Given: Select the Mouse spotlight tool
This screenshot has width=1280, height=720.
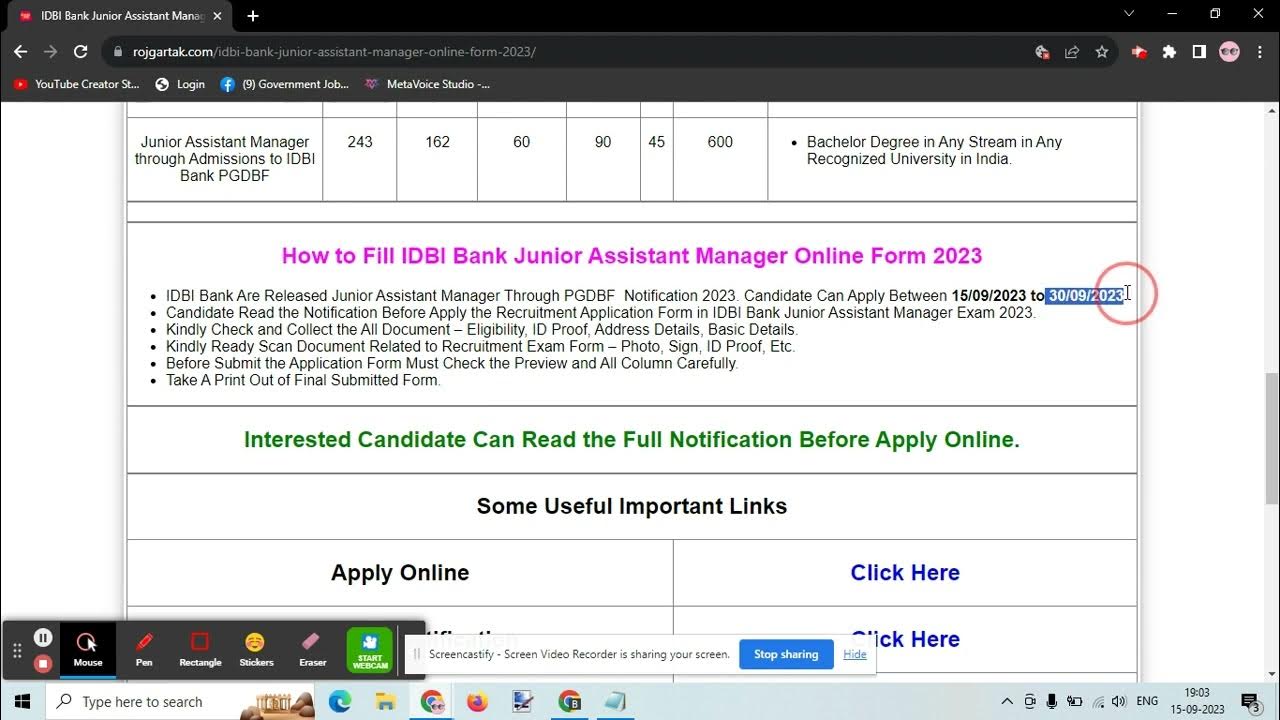Looking at the screenshot, I should (87, 648).
